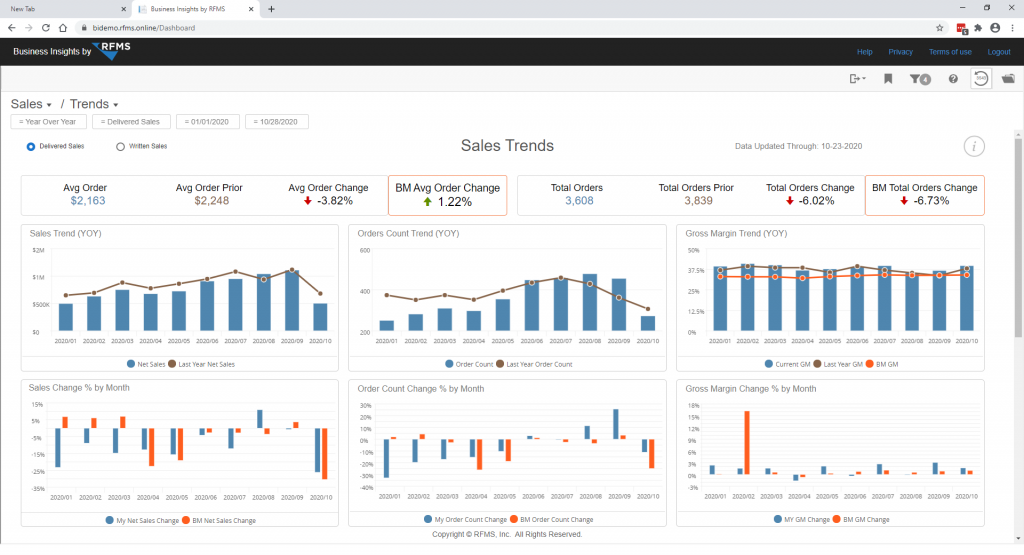Viewport: 1024px width, 555px height.
Task: Click the reset timer refresh icon
Action: pos(980,79)
